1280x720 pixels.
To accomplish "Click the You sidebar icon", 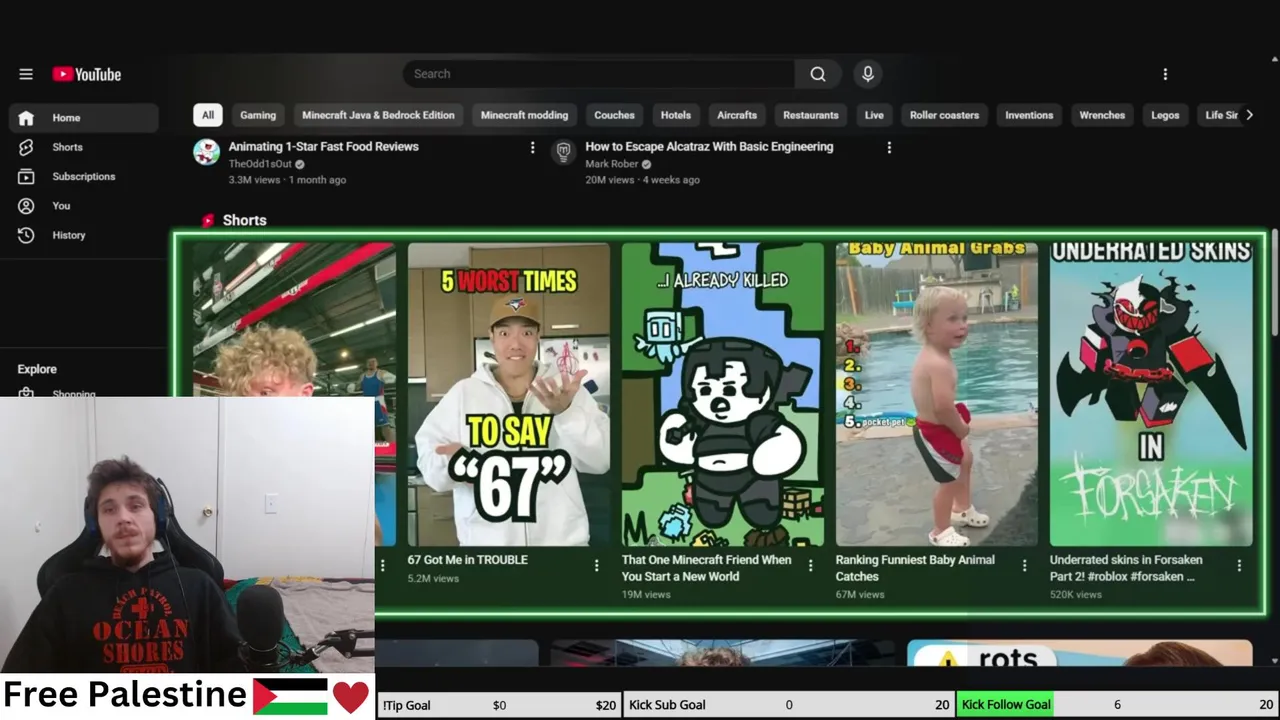I will (x=26, y=206).
